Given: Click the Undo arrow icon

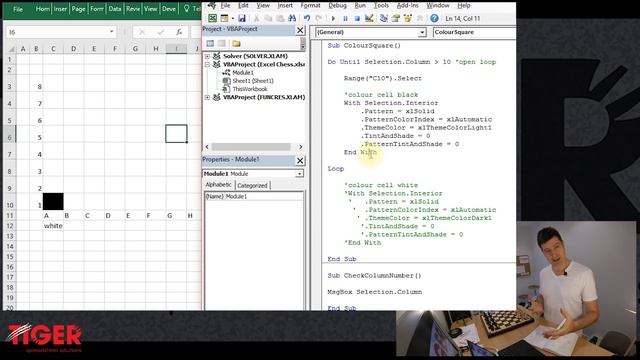Looking at the screenshot, I should 307,18.
